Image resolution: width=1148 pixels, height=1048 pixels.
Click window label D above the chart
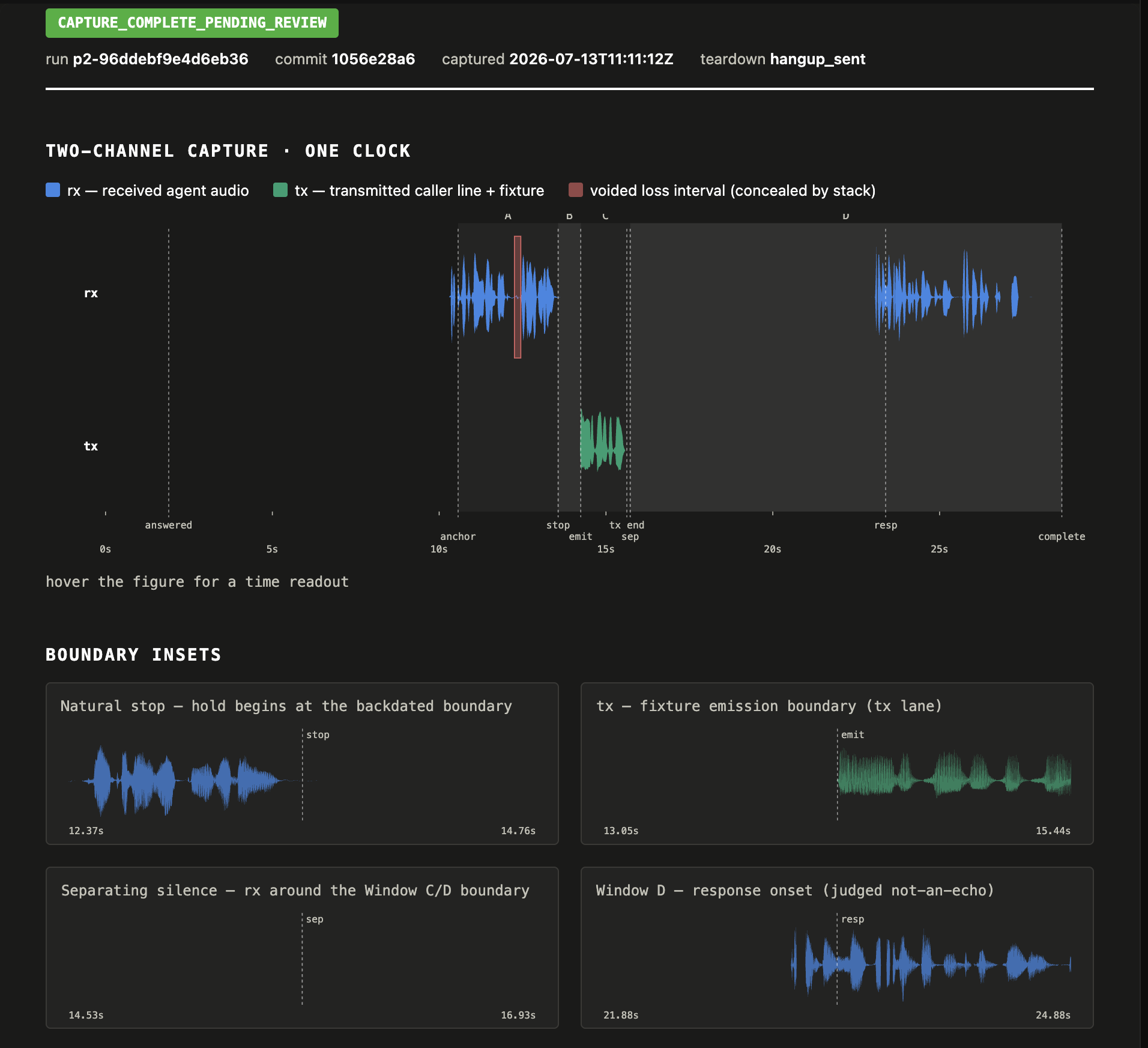845,216
